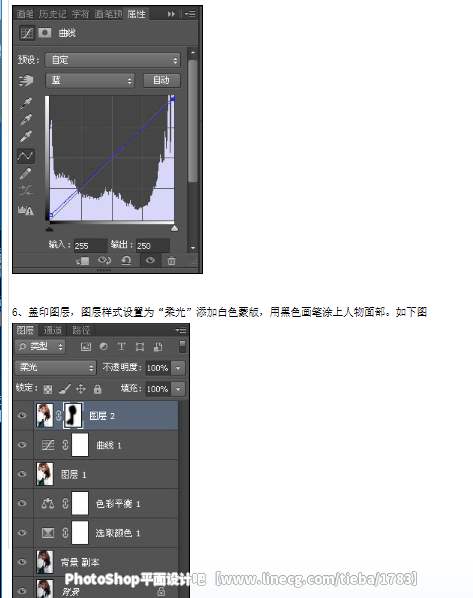Image resolution: width=473 pixels, height=598 pixels.
Task: Click the black point input slider triangle
Action: pos(50,228)
